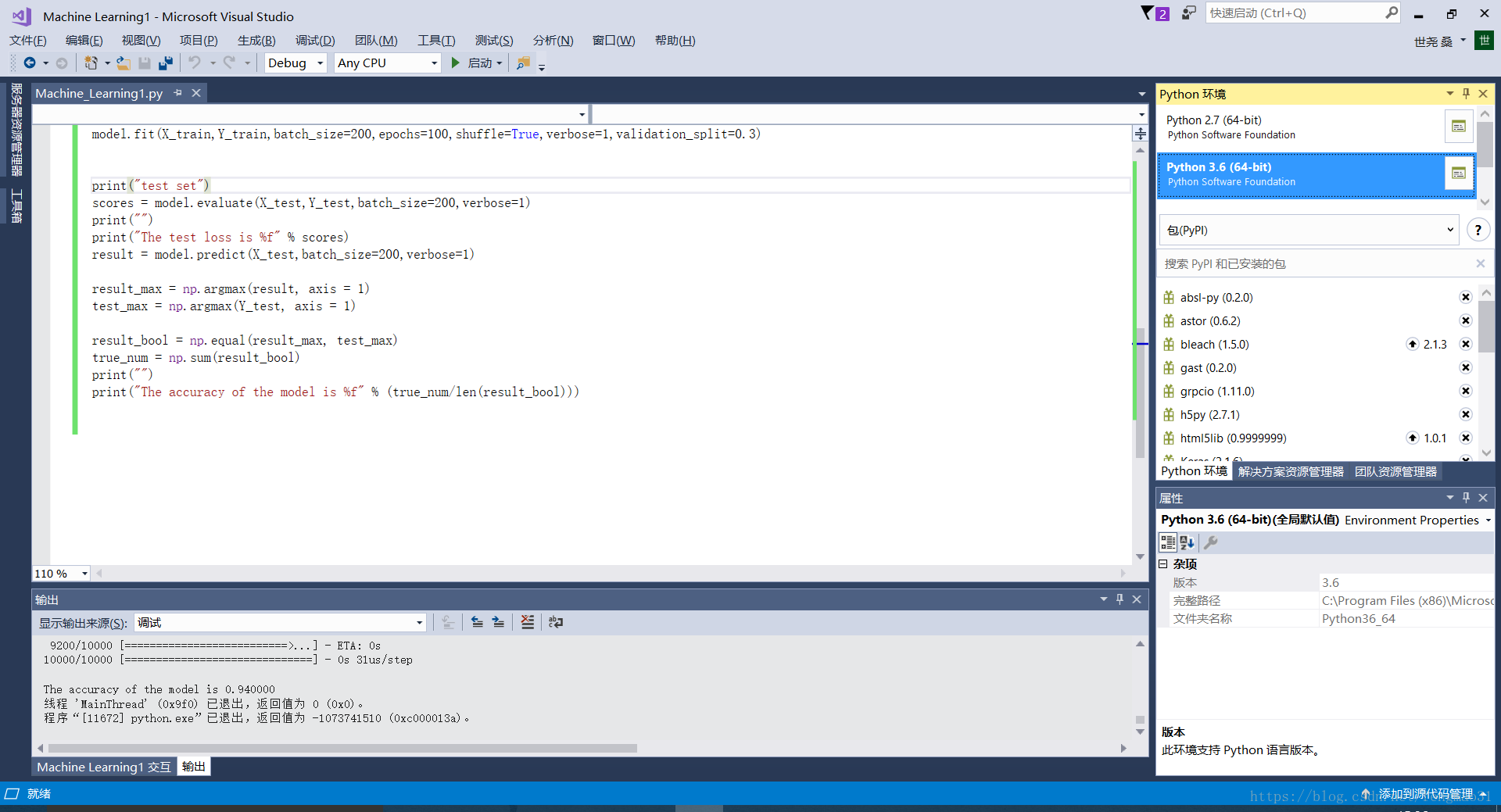
Task: Pin the Machine_Learning1.py tab
Action: click(x=177, y=93)
